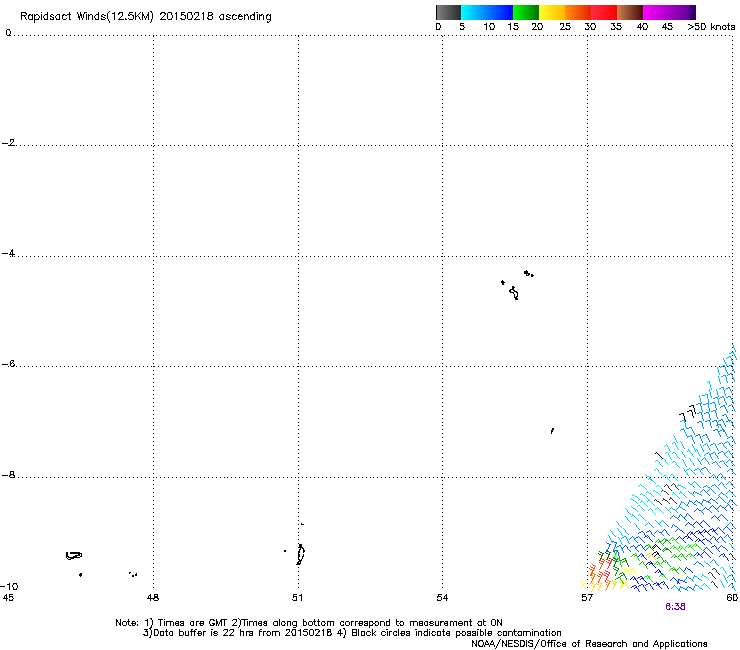
Task: Click the small island mark near -7 latitude
Action: [552, 431]
